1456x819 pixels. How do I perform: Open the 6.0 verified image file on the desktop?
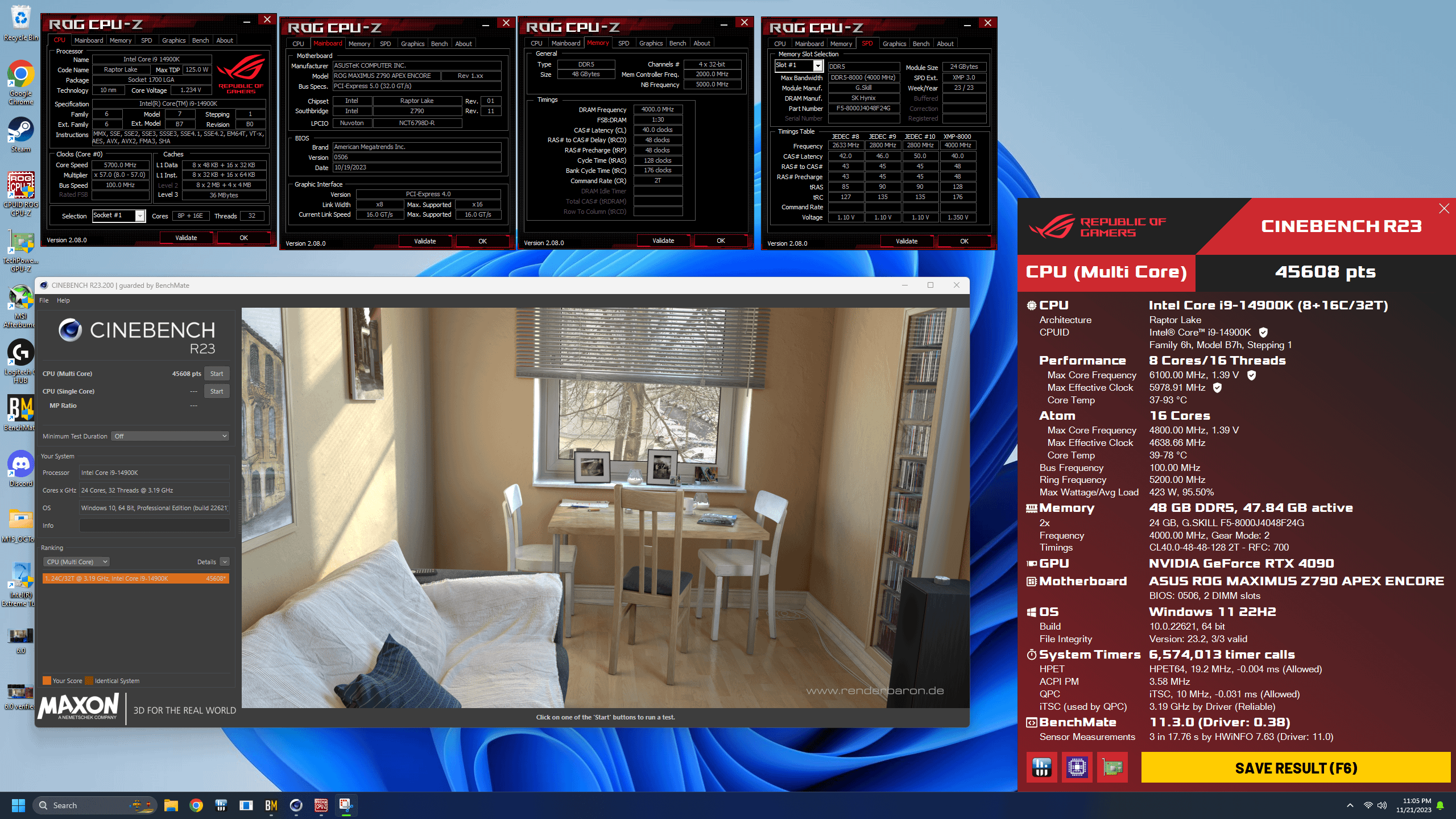20,696
